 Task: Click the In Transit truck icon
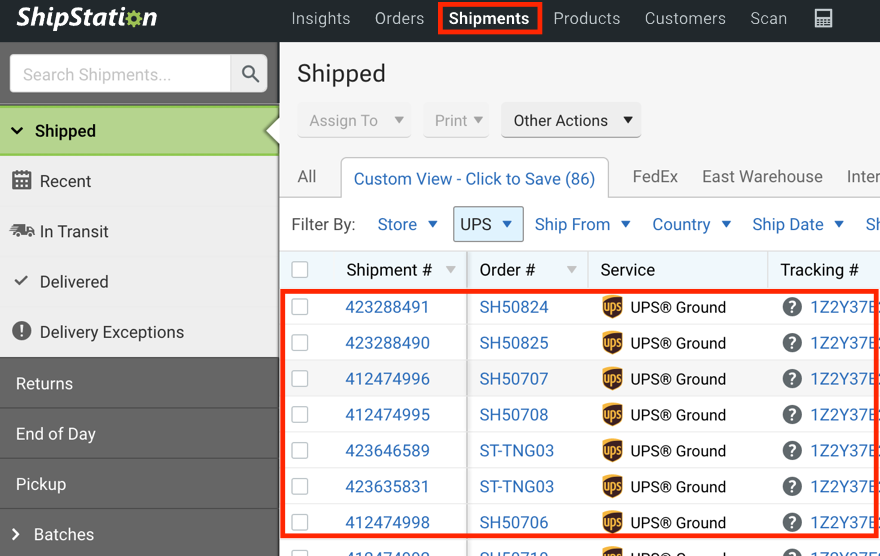(22, 231)
